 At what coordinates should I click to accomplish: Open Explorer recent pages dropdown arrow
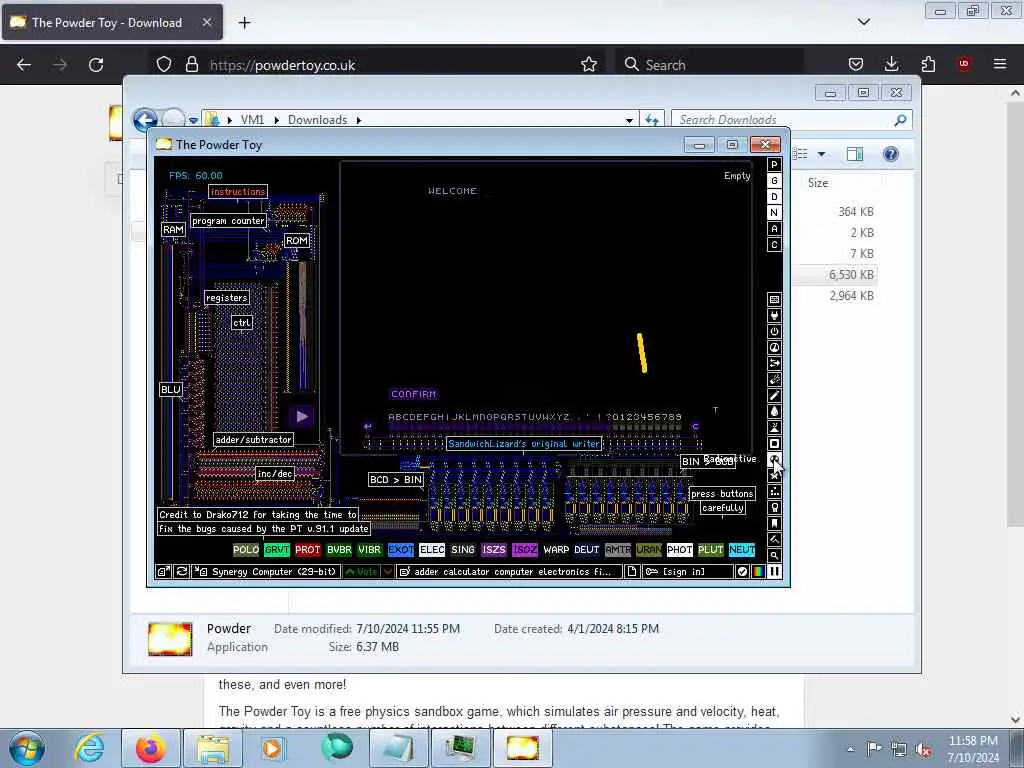click(193, 120)
